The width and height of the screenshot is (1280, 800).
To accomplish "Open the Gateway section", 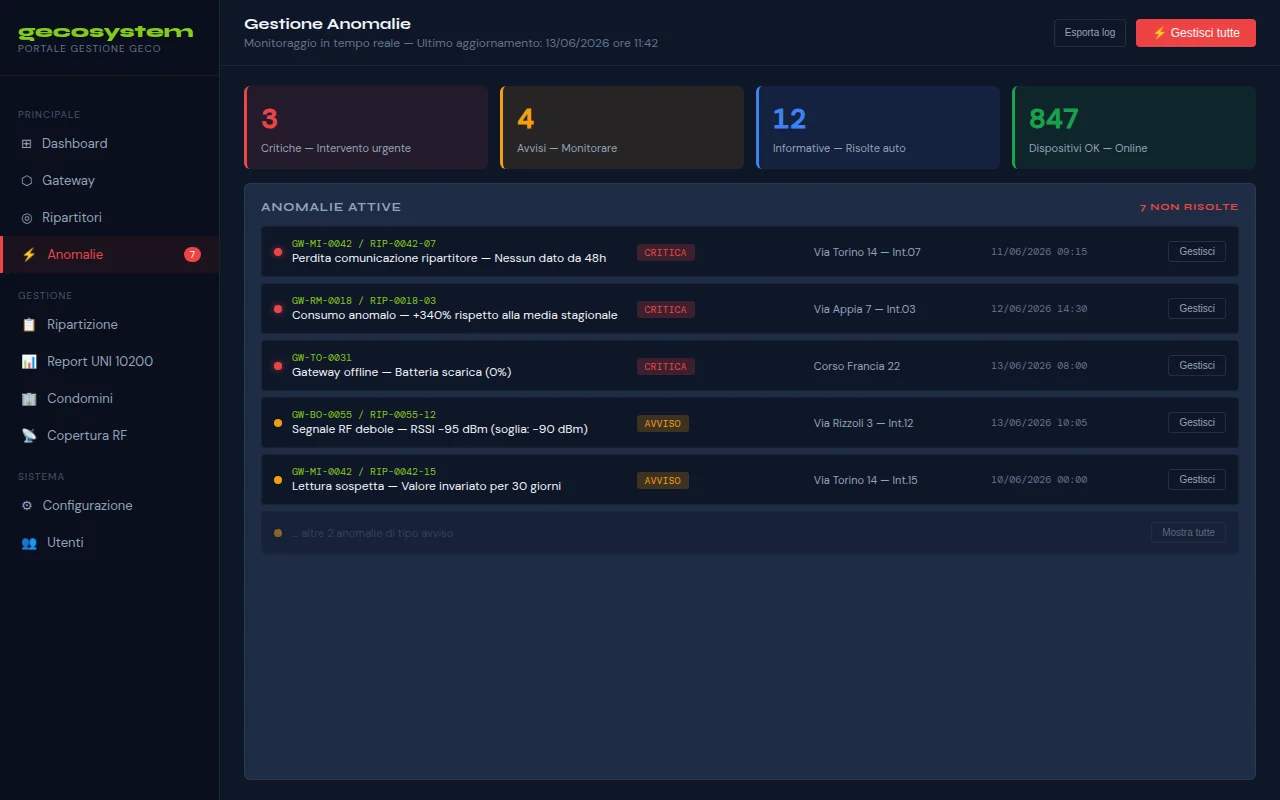I will coord(110,181).
